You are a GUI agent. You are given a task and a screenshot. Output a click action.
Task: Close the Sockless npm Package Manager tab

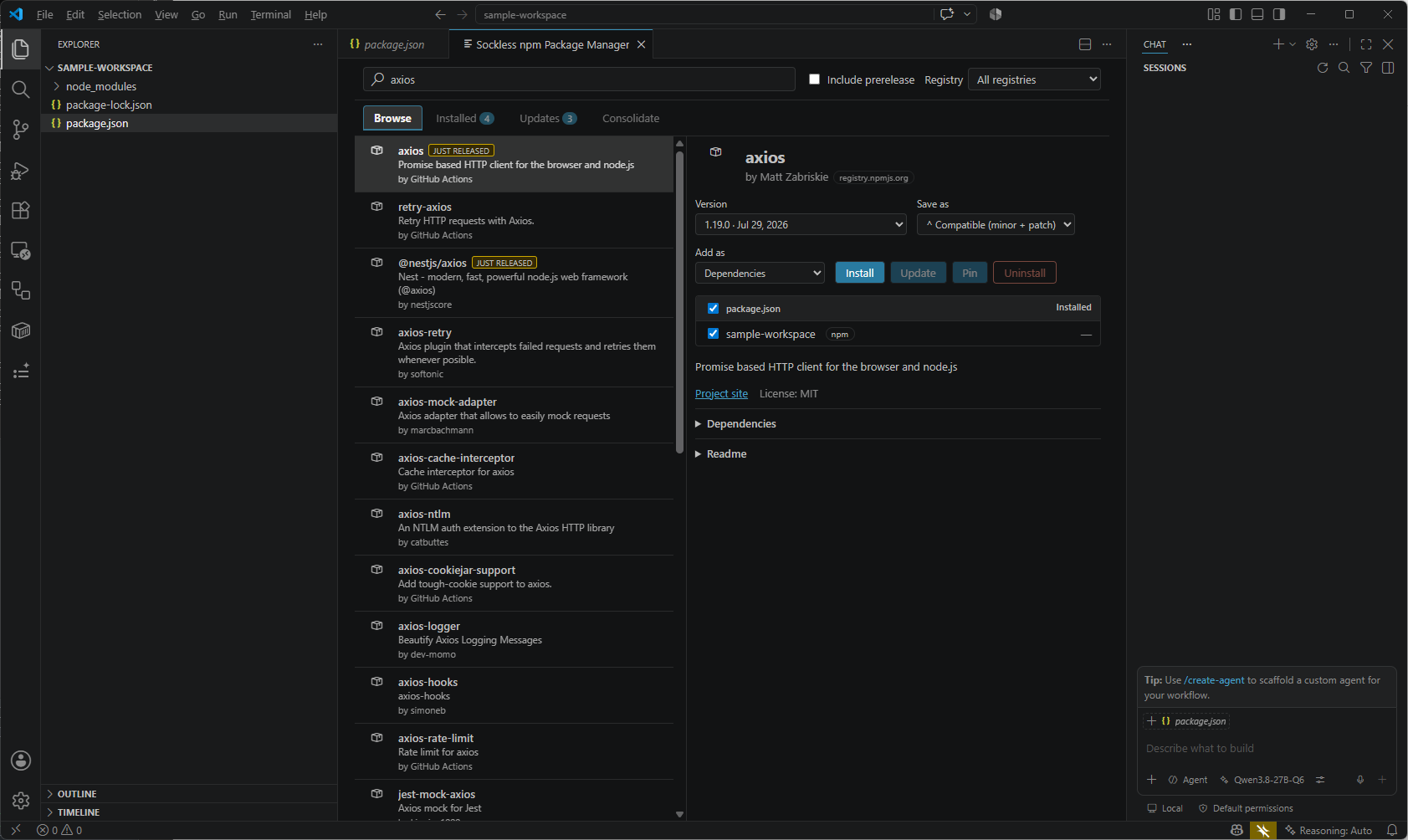click(x=642, y=44)
